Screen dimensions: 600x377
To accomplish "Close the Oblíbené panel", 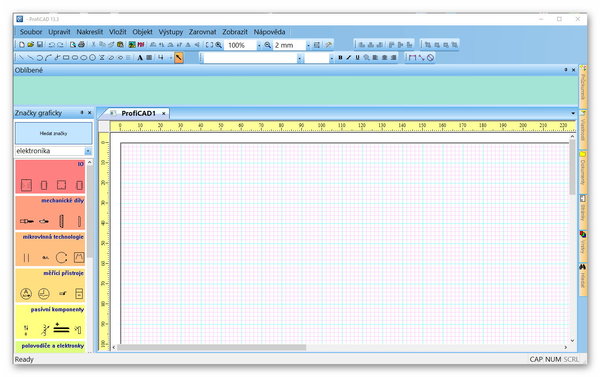I will (x=573, y=70).
